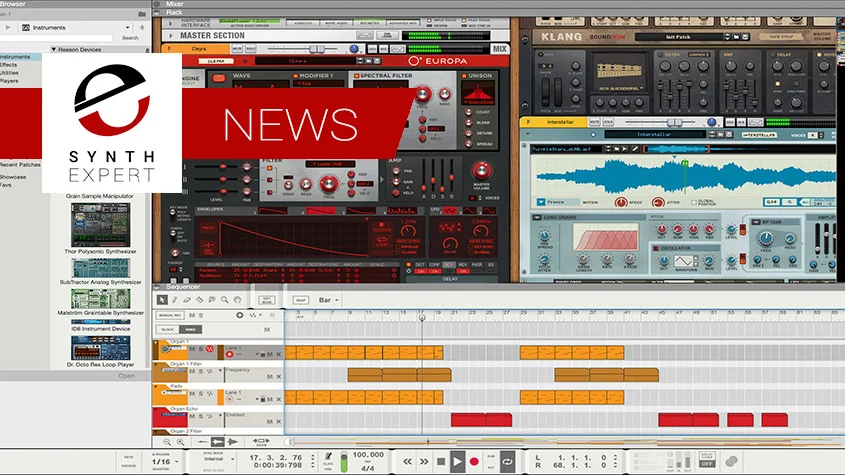Mute the Organ Echo track
Screen dimensions: 845x475
pos(192,416)
